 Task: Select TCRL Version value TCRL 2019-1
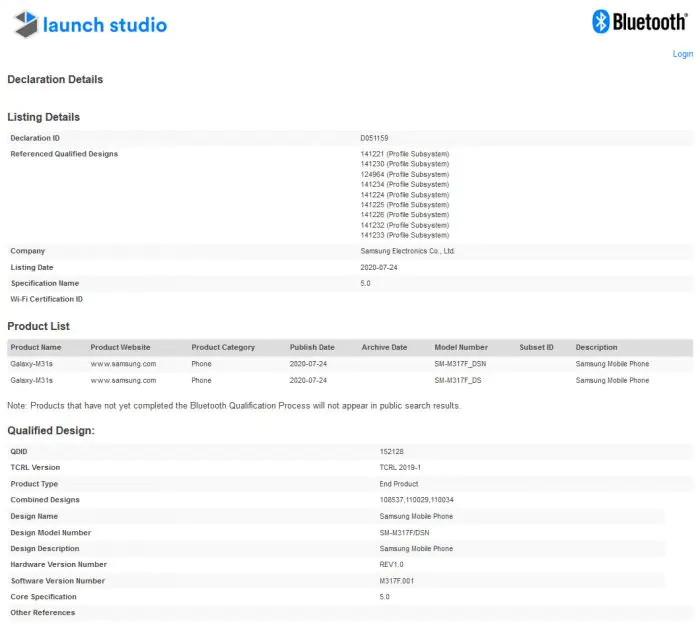[x=400, y=468]
